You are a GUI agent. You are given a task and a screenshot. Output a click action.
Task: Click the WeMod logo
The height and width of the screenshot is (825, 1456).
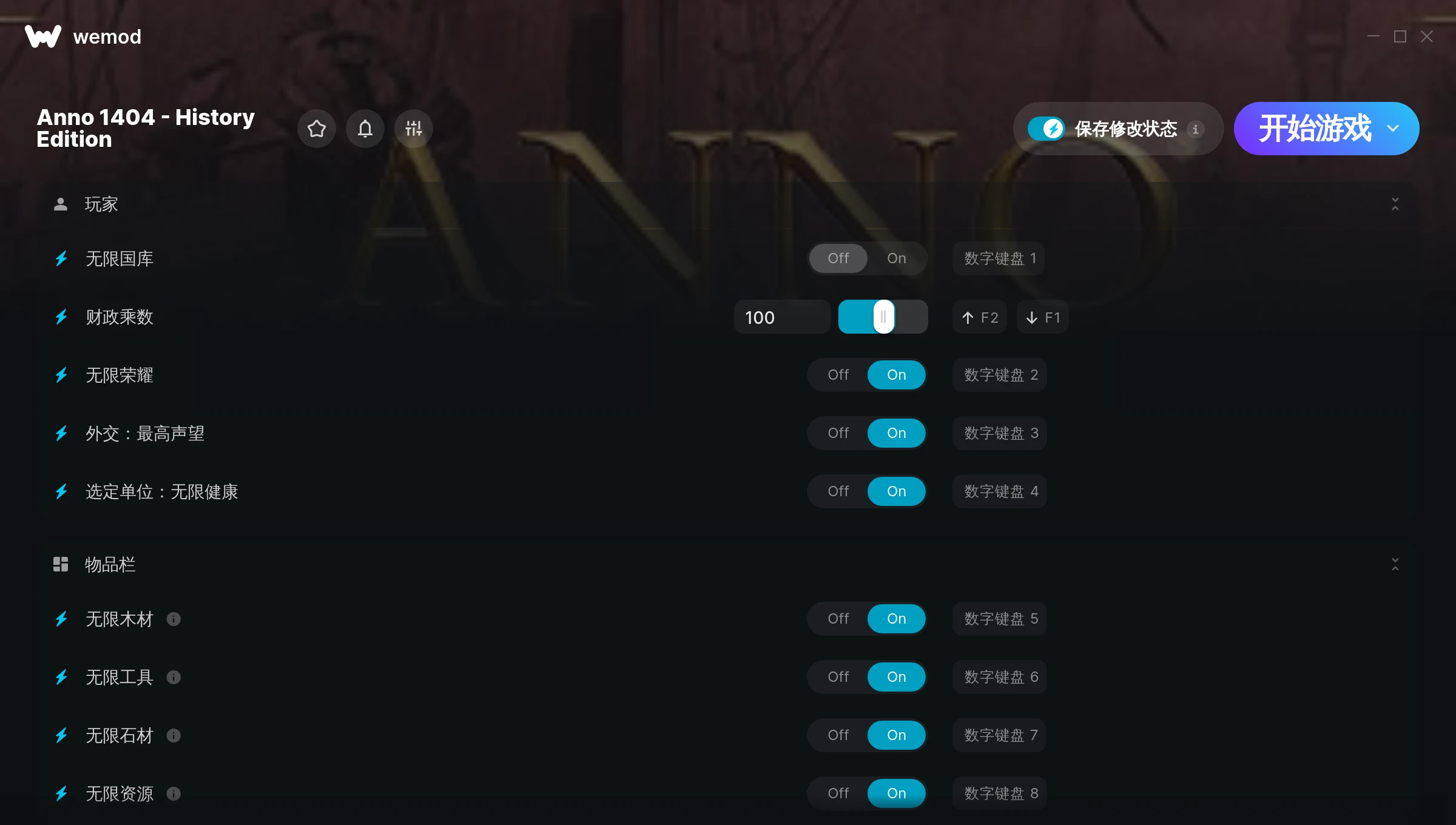[43, 36]
